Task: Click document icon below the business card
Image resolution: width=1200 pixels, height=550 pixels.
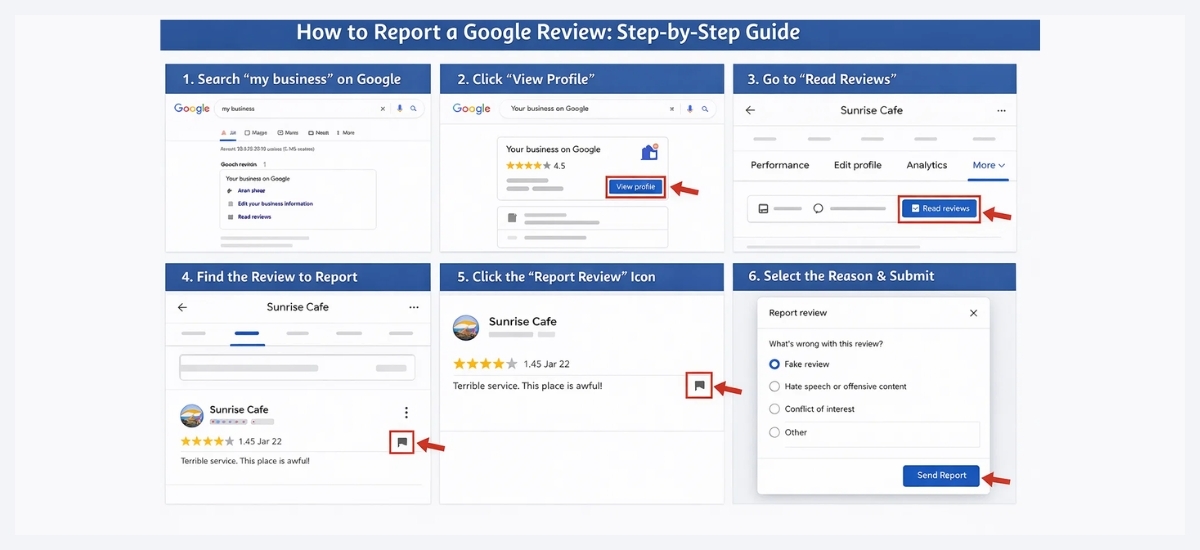Action: click(x=512, y=217)
